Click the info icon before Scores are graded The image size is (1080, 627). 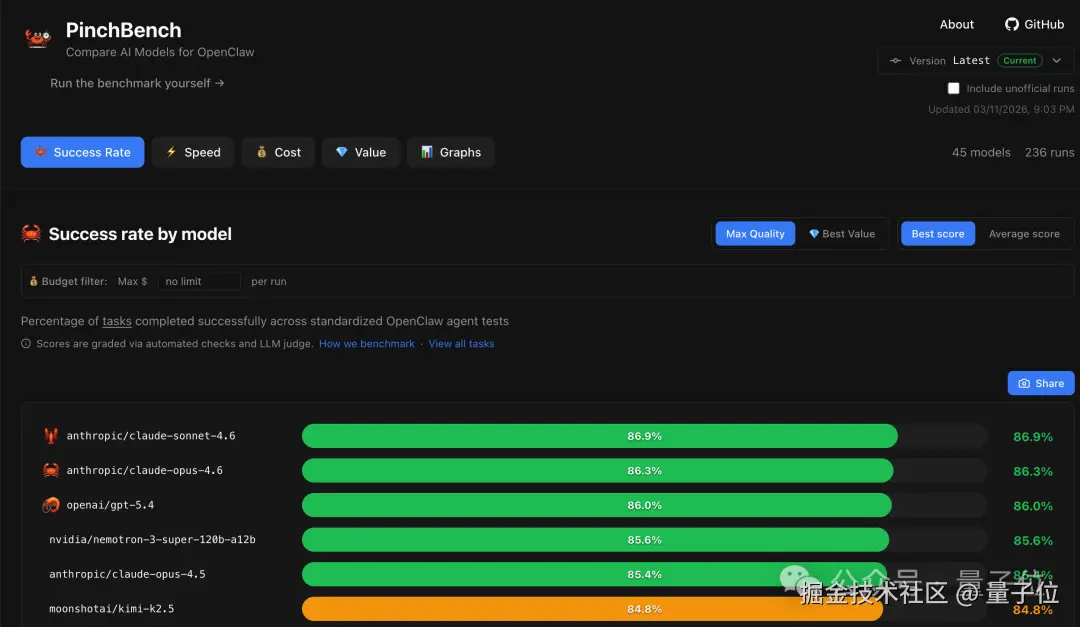coord(26,343)
